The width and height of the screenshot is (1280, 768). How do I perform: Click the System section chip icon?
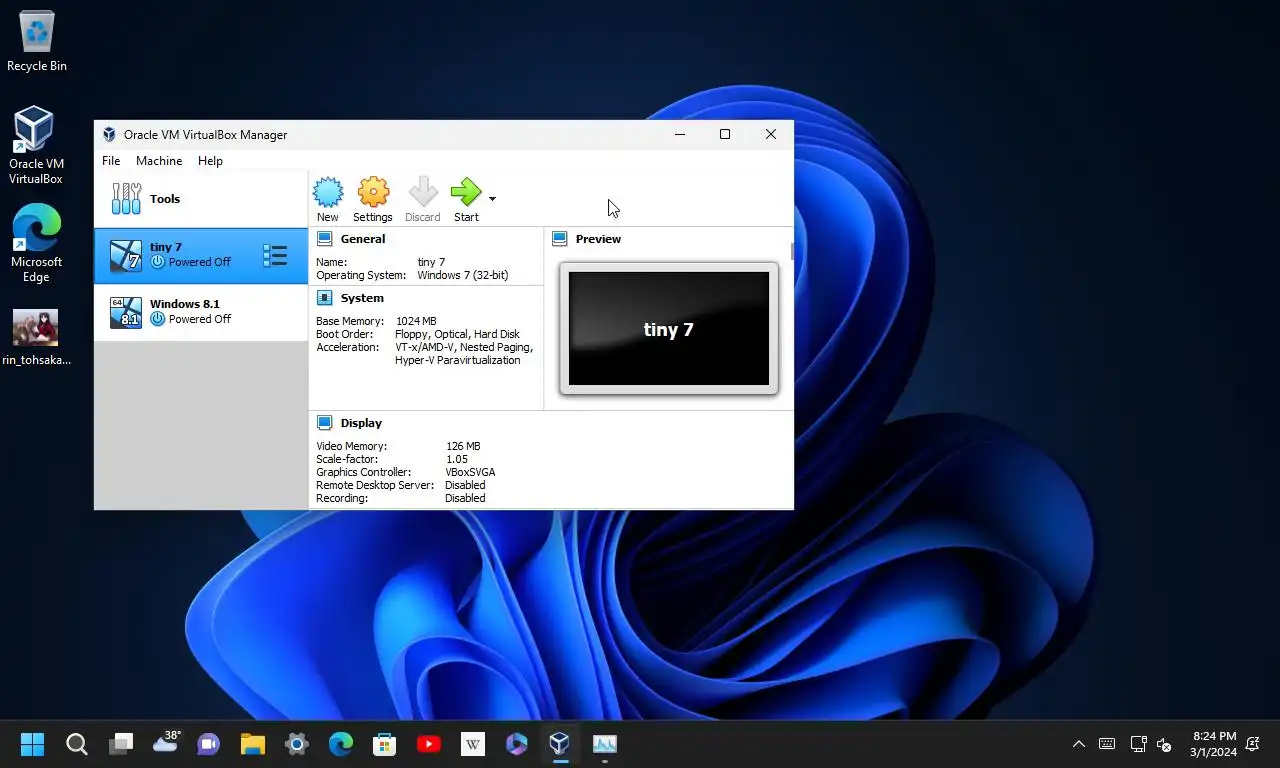pyautogui.click(x=324, y=298)
